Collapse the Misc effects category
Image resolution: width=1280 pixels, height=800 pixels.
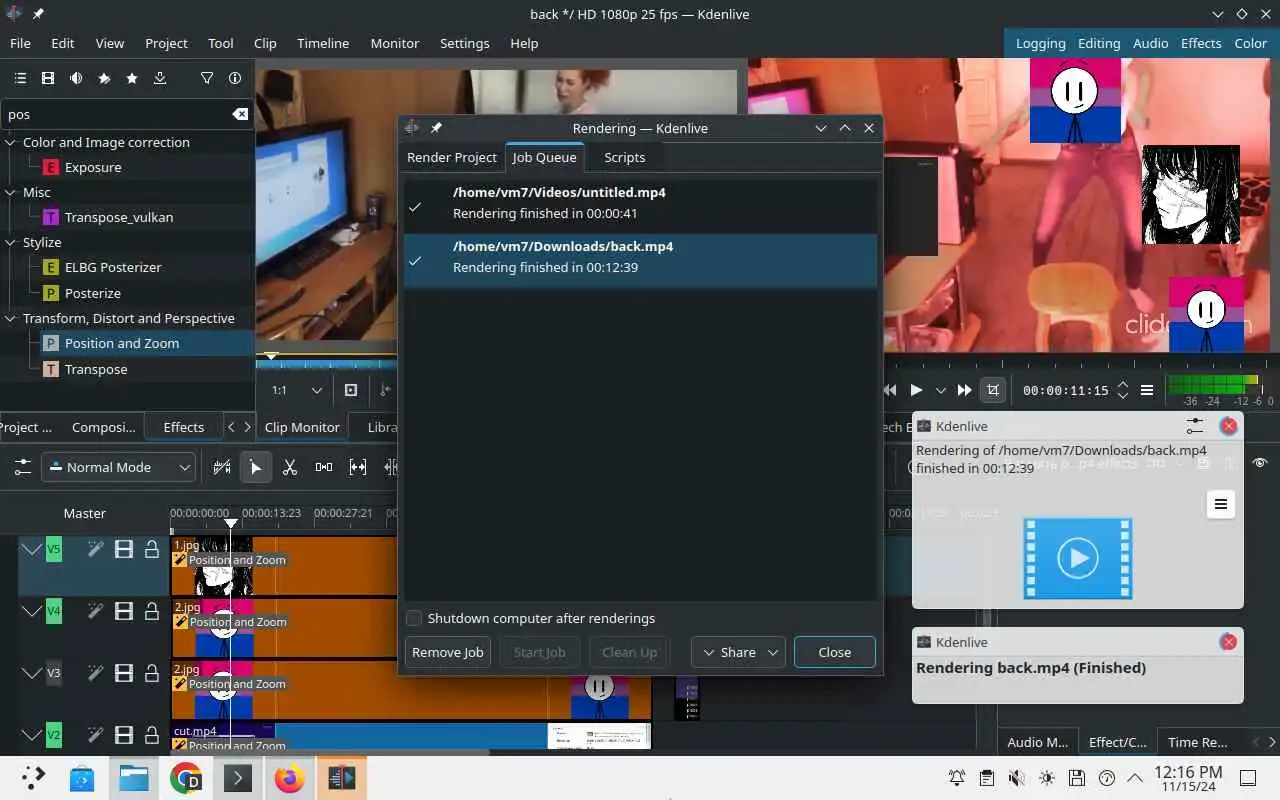[11, 192]
